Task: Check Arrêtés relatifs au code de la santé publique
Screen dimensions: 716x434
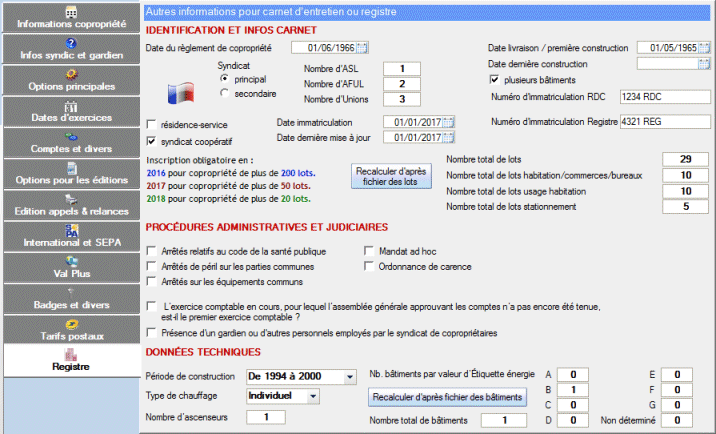Action: (151, 251)
